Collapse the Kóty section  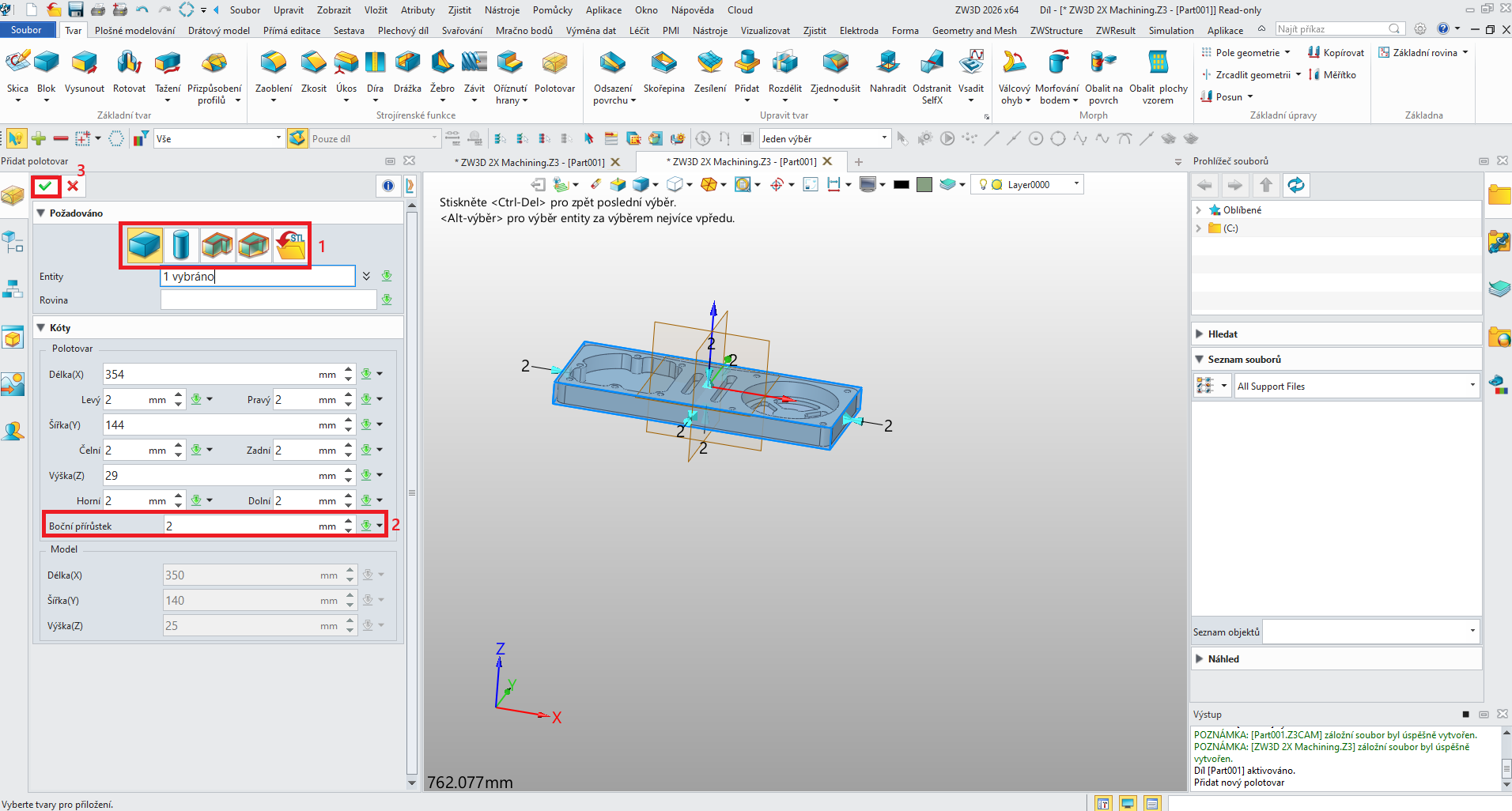click(41, 327)
